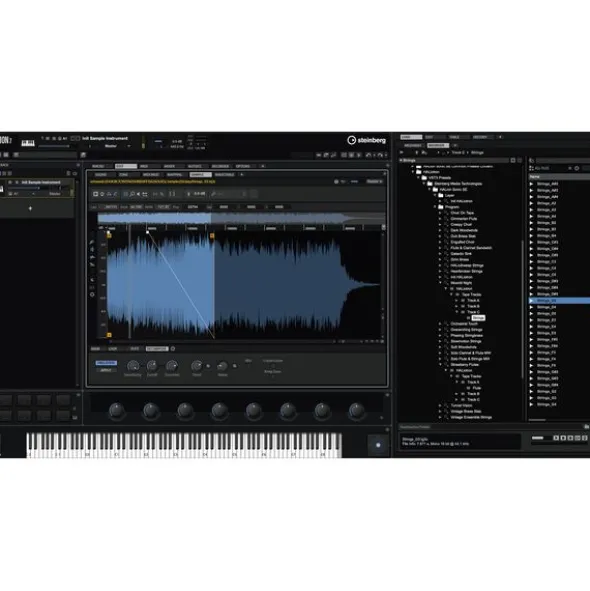
Task: Click play icon beside Strings_A2 sample
Action: click(x=532, y=203)
